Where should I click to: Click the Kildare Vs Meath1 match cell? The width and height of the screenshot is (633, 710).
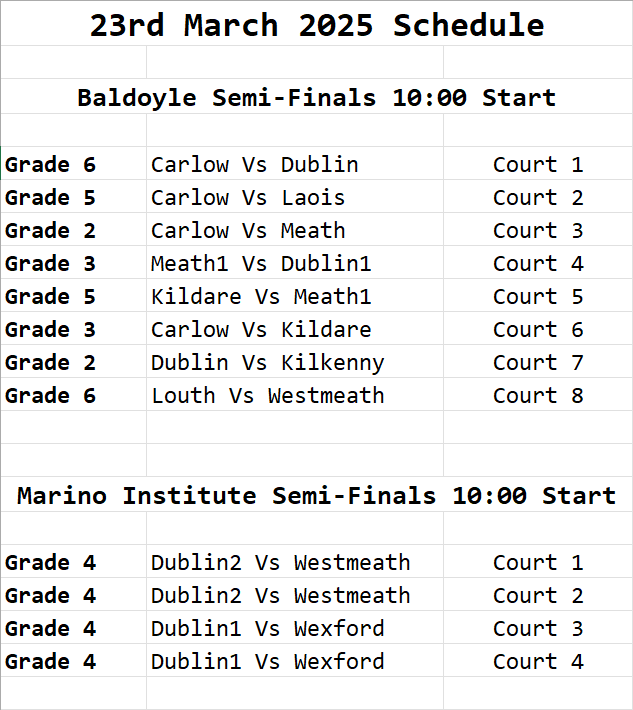pyautogui.click(x=261, y=296)
